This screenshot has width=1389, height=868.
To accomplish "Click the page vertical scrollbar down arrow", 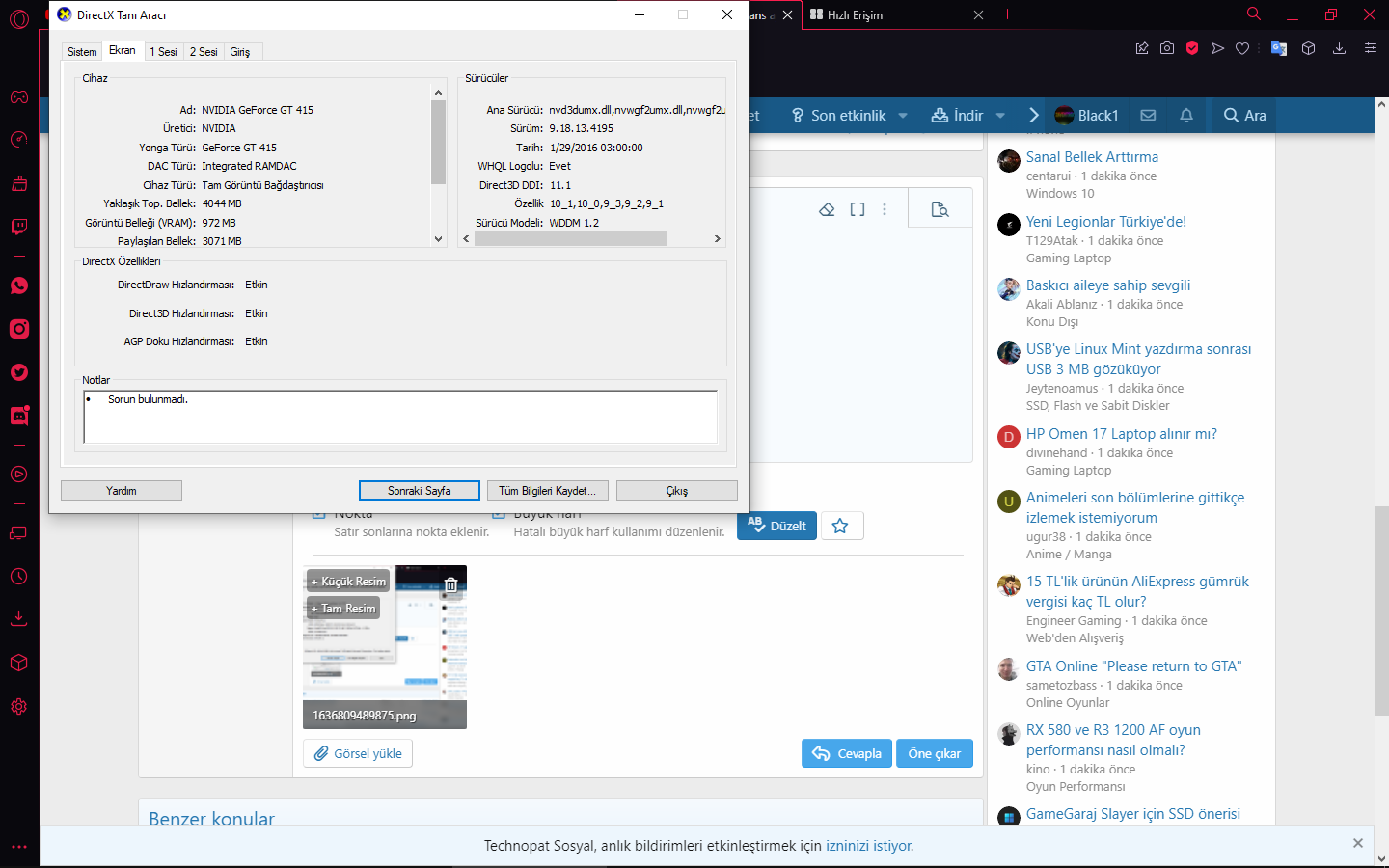I will tap(1381, 858).
